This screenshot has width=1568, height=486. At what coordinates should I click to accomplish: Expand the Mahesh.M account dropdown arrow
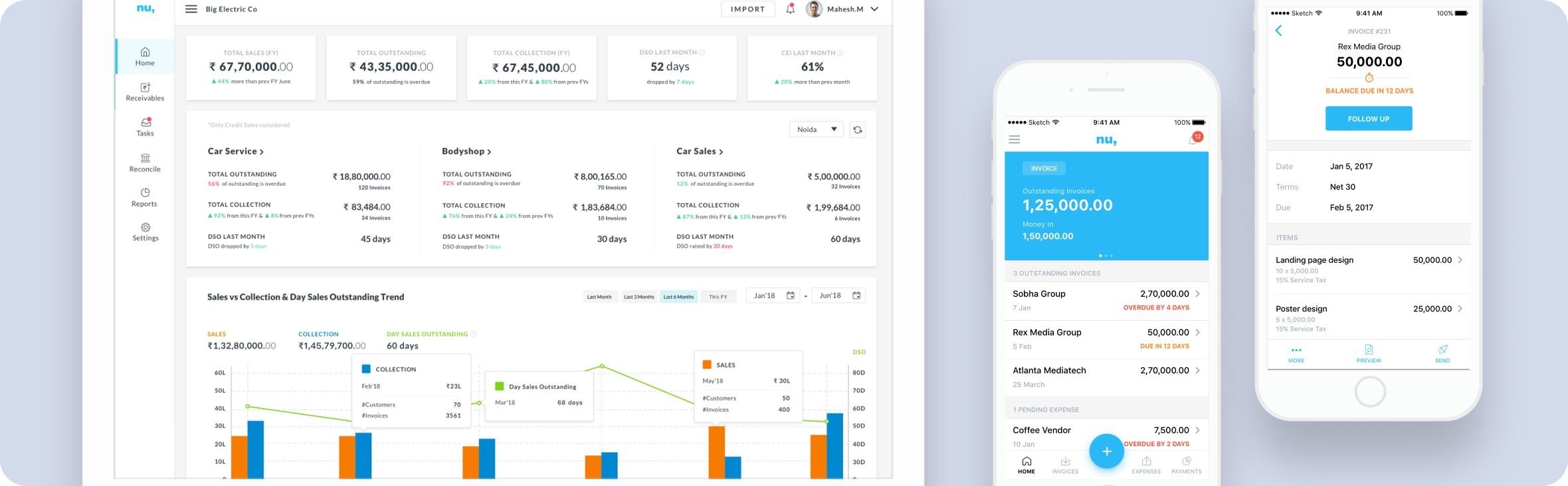tap(874, 9)
